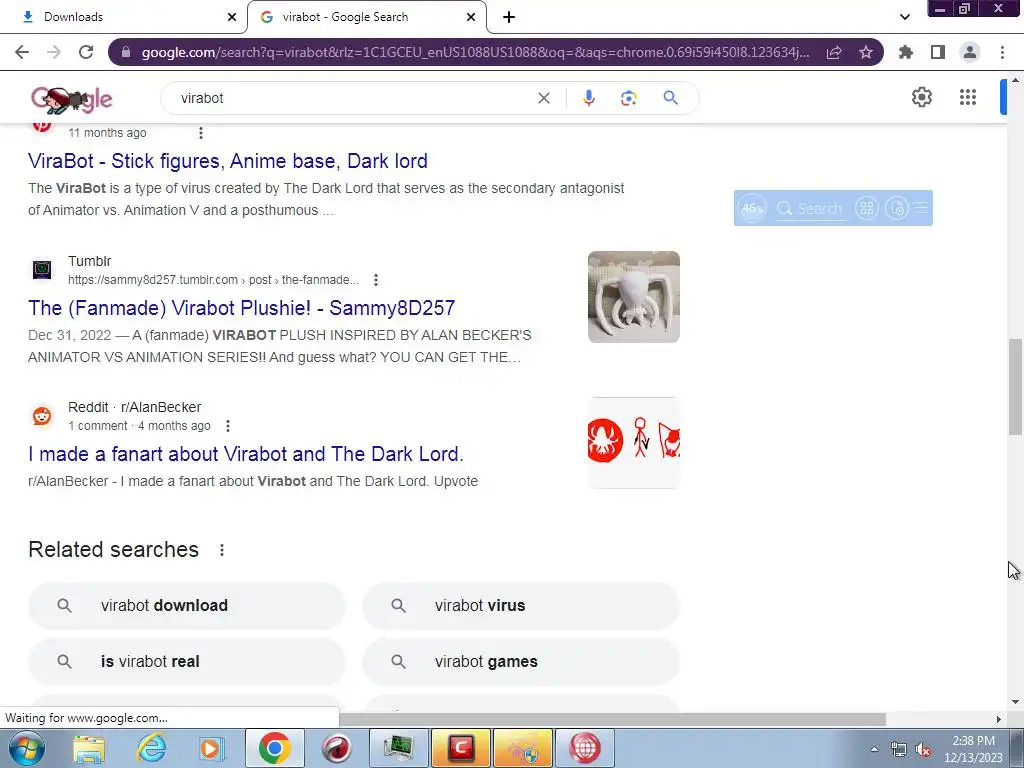Open the Google apps grid
Viewport: 1024px width, 768px height.
[968, 97]
